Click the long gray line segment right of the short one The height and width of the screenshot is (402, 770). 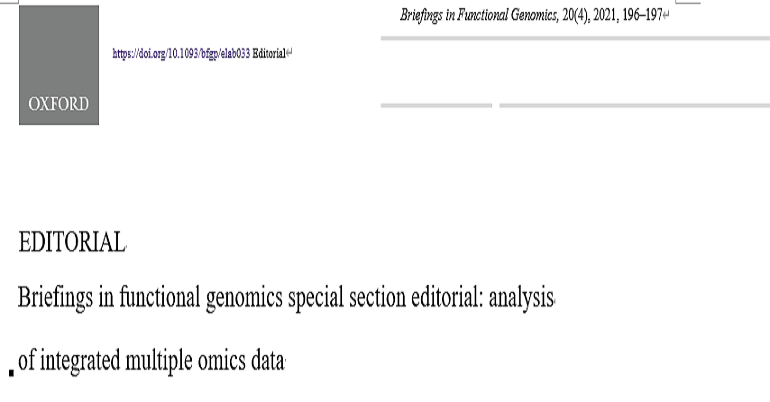point(634,106)
